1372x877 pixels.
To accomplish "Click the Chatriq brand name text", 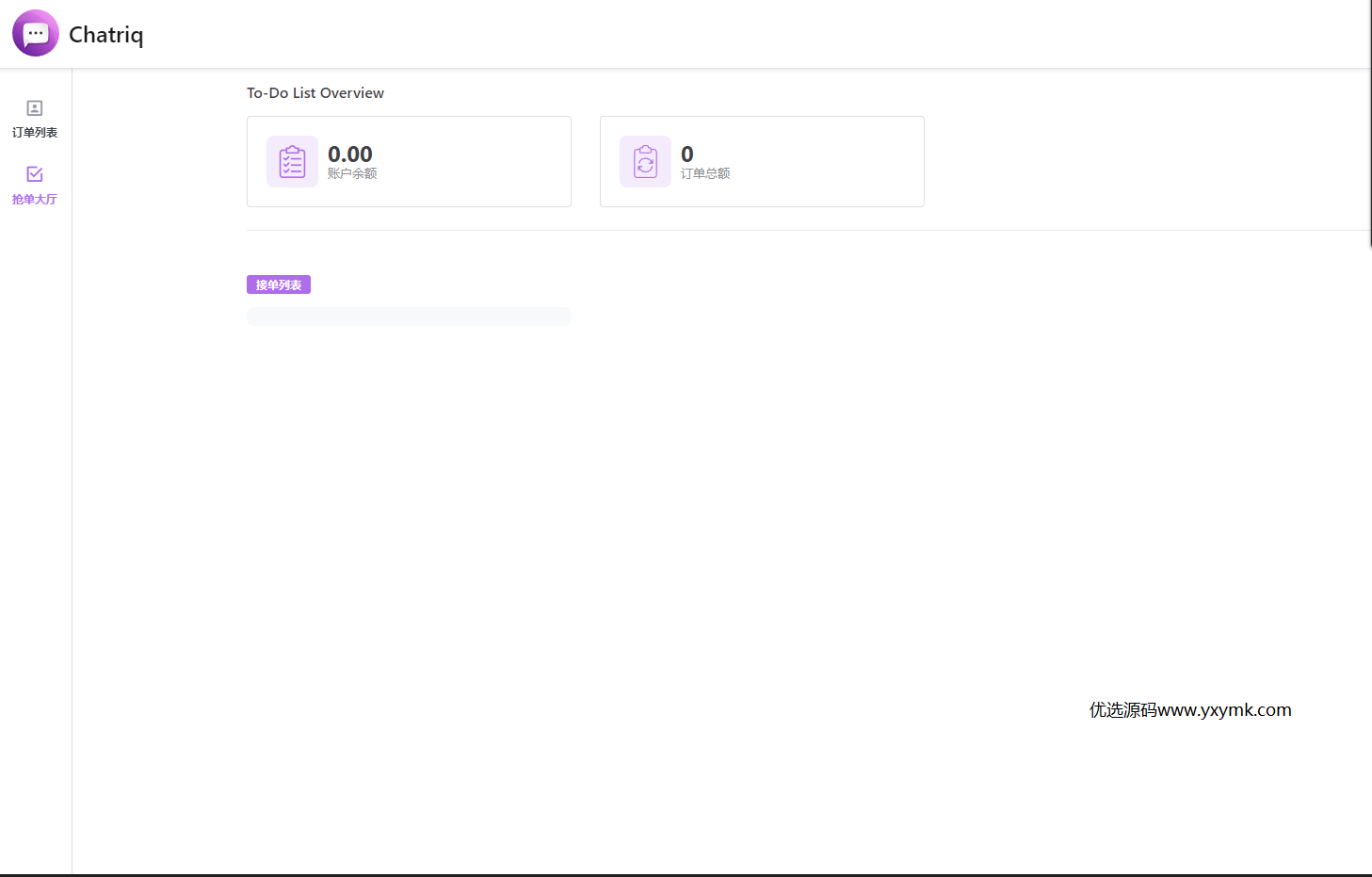I will pyautogui.click(x=106, y=35).
